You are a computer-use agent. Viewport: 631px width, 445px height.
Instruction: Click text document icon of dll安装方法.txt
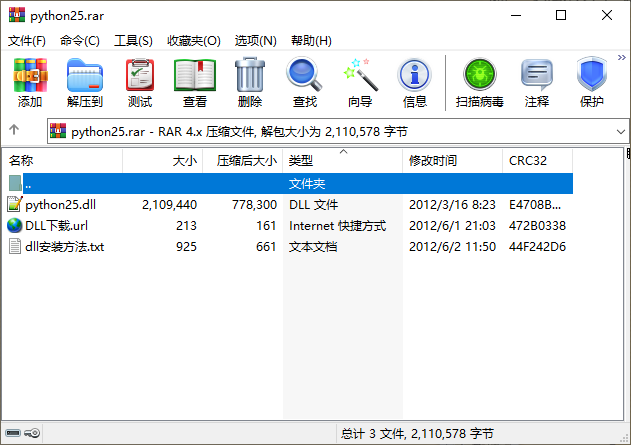click(14, 246)
